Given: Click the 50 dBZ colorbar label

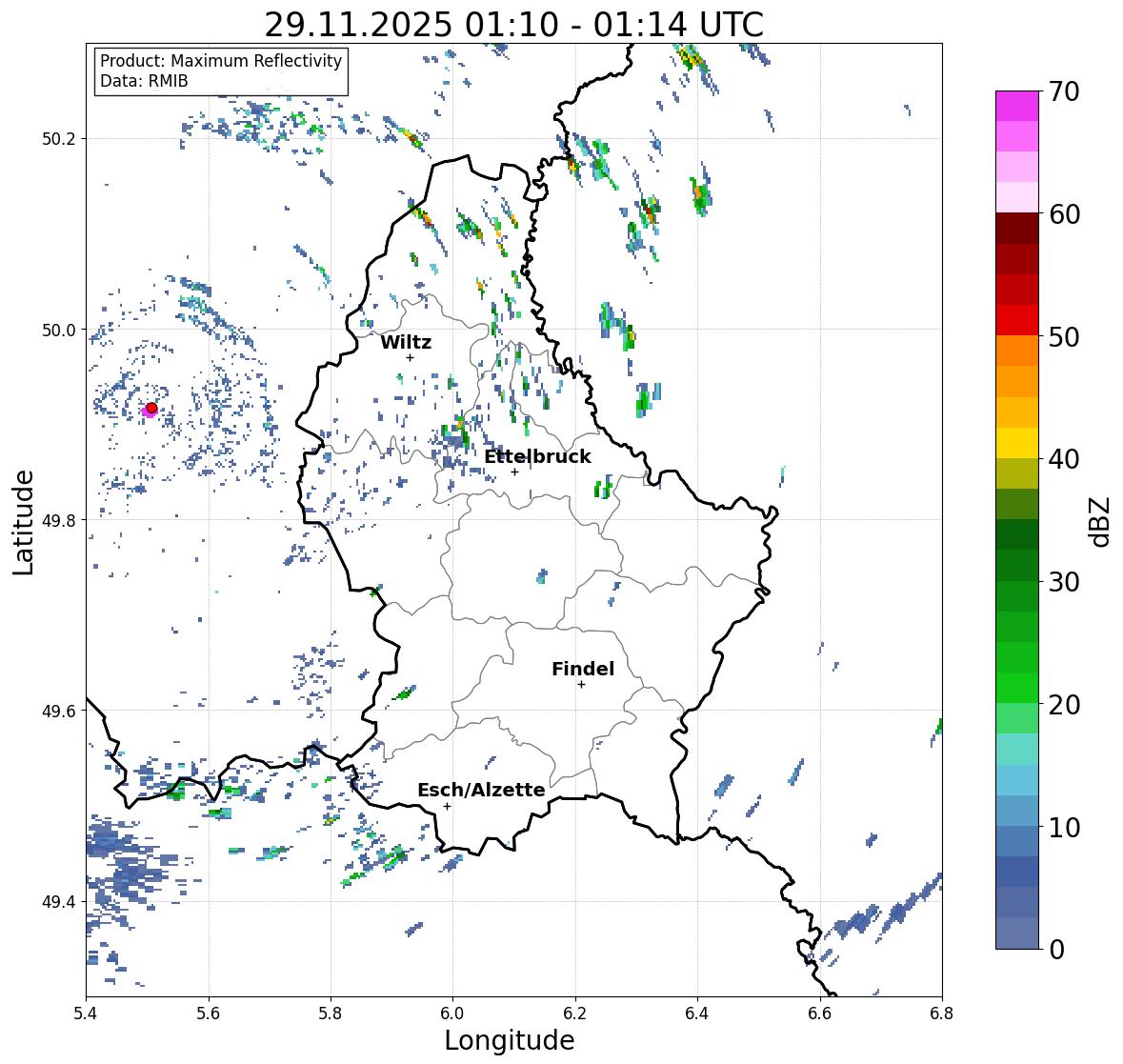Looking at the screenshot, I should [x=1064, y=336].
